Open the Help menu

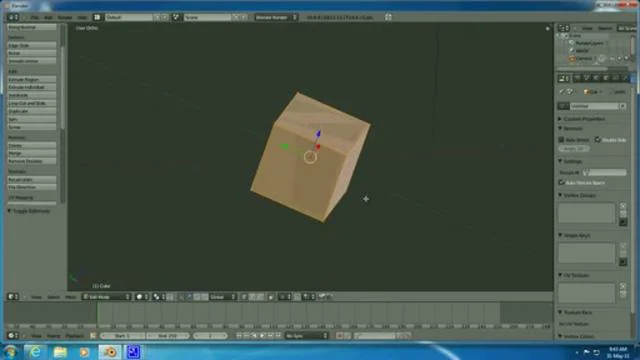pos(82,18)
